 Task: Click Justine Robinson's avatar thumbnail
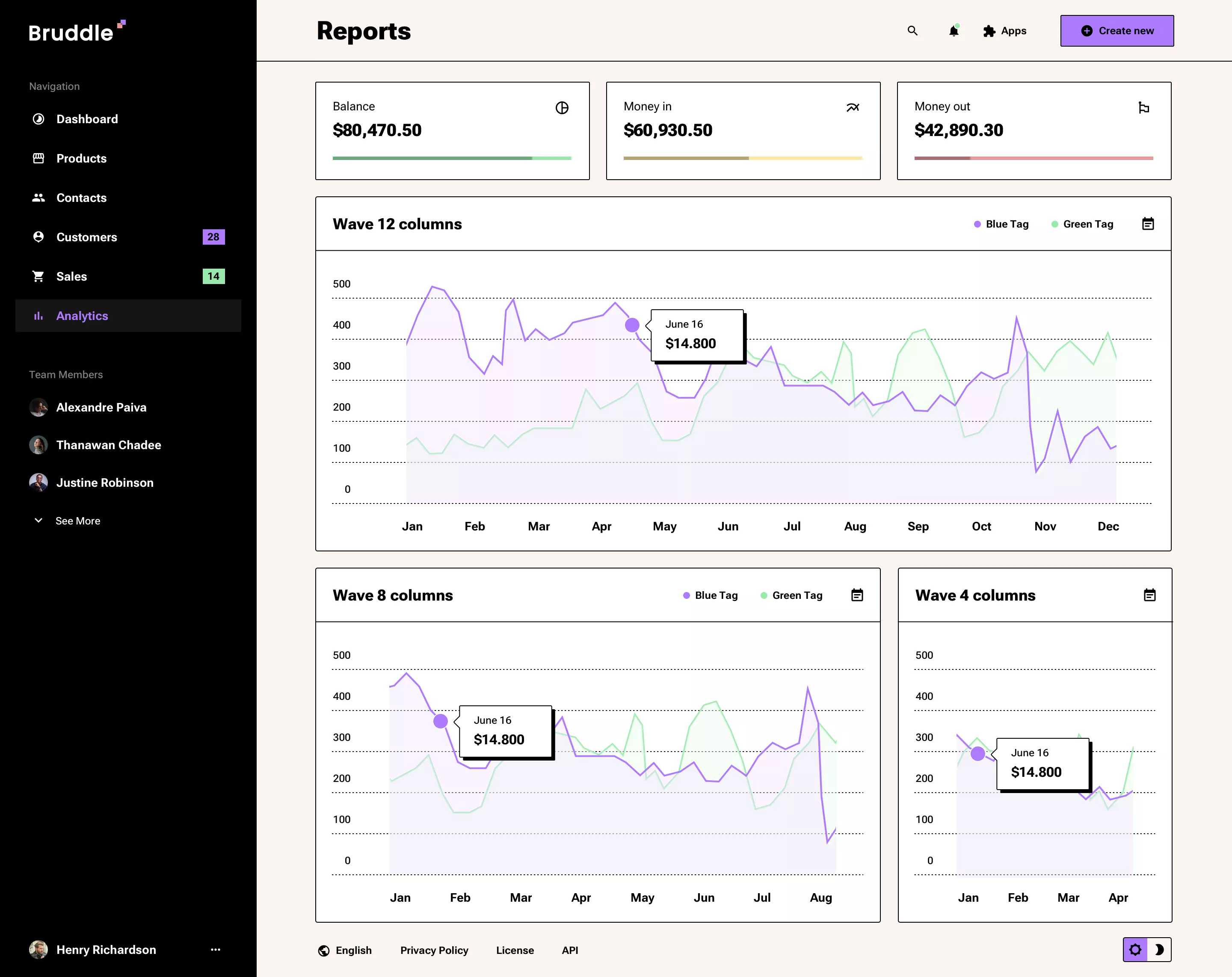[38, 483]
